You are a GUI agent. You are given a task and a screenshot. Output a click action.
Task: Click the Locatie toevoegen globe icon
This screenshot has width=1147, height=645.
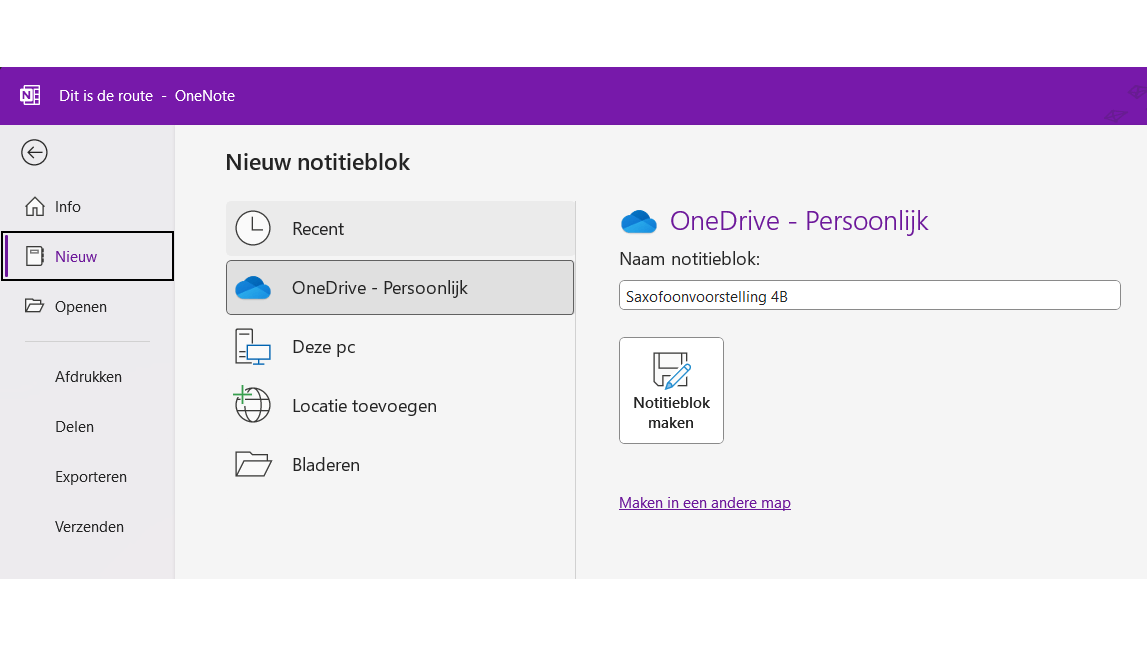[253, 406]
